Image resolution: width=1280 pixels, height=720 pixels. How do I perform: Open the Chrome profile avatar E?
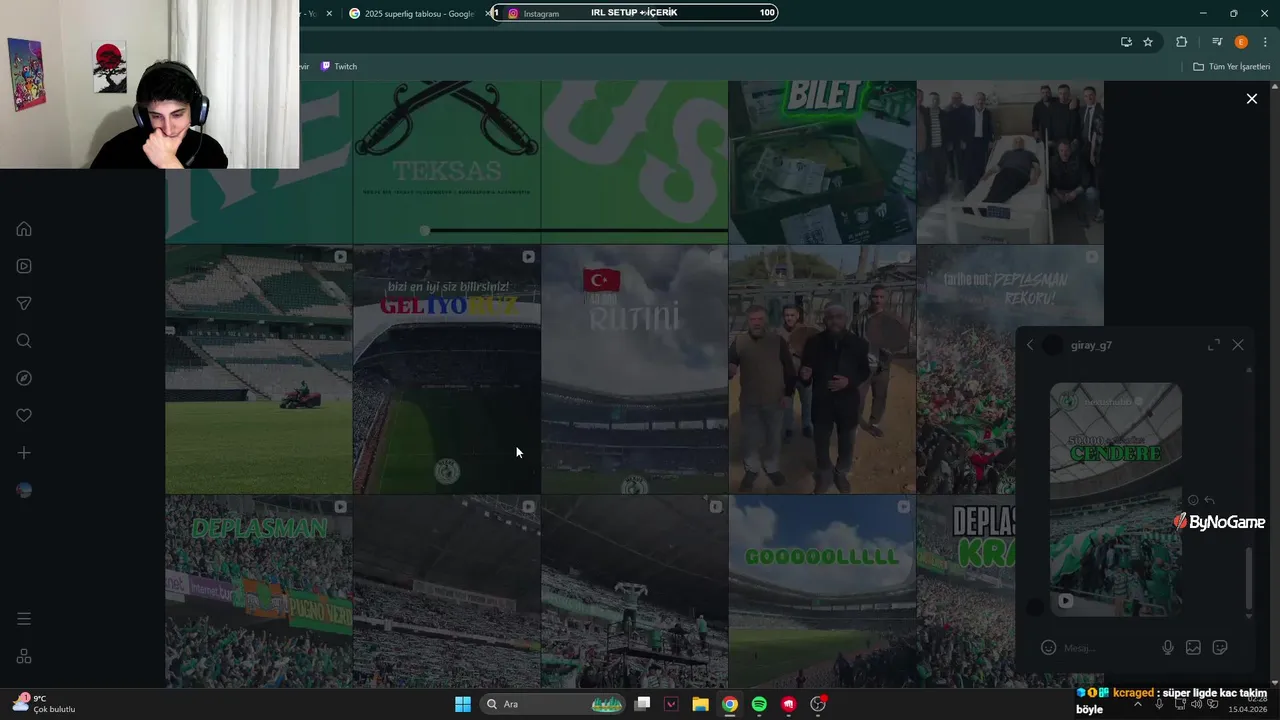click(1241, 42)
